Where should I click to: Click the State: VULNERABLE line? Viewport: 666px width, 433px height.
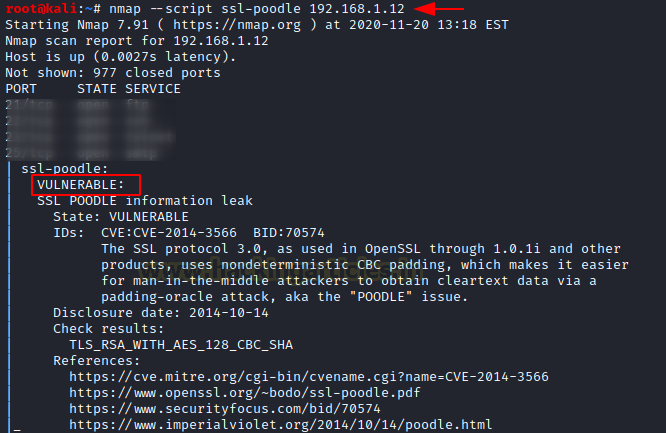tap(120, 216)
